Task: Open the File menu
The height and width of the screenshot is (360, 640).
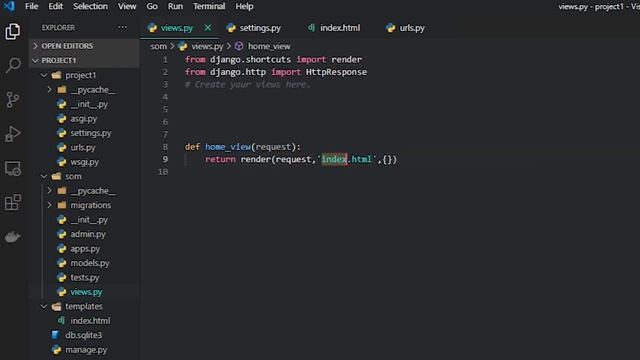Action: point(31,6)
